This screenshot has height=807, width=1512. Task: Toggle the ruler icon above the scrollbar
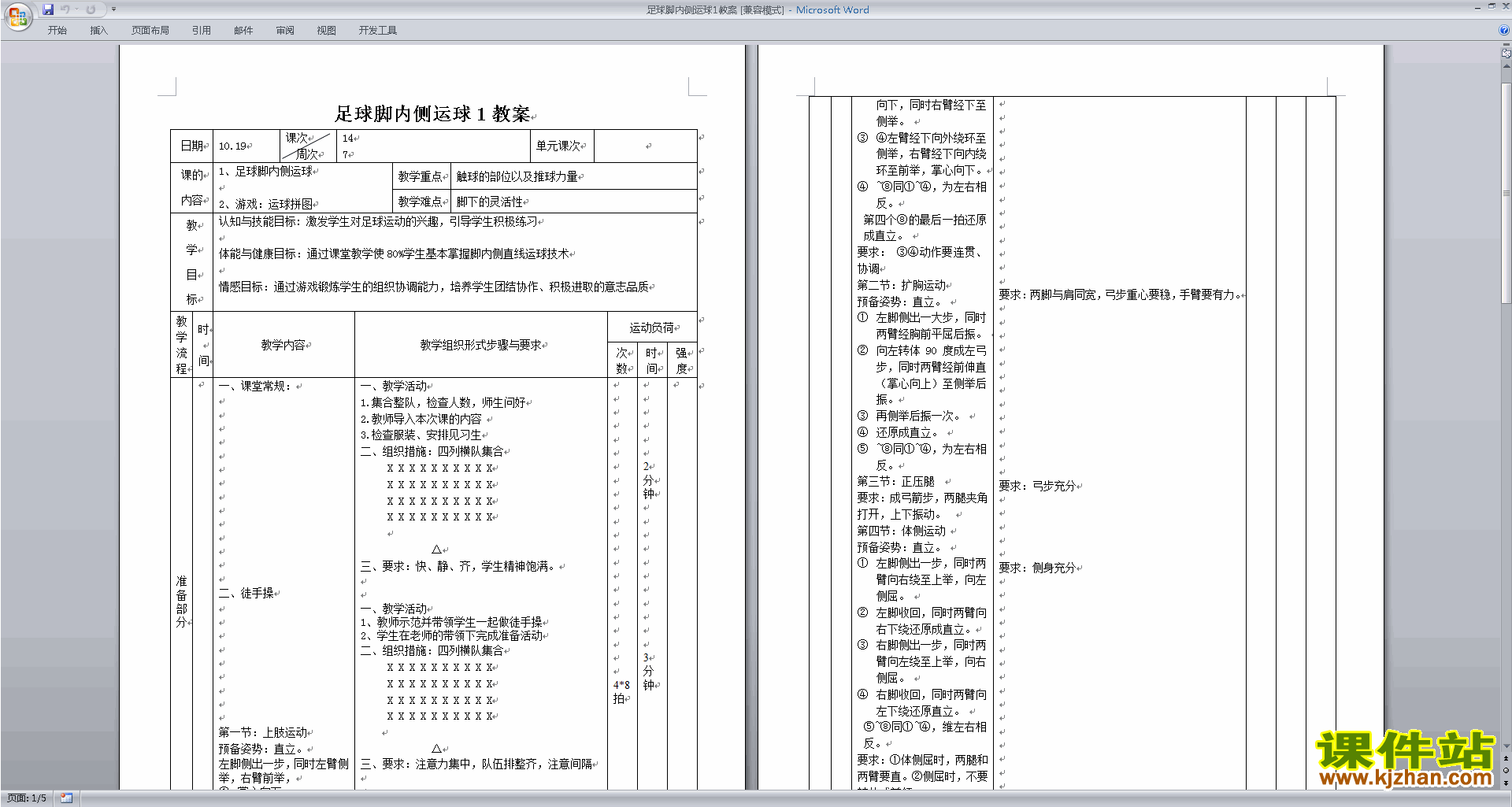coord(1506,54)
